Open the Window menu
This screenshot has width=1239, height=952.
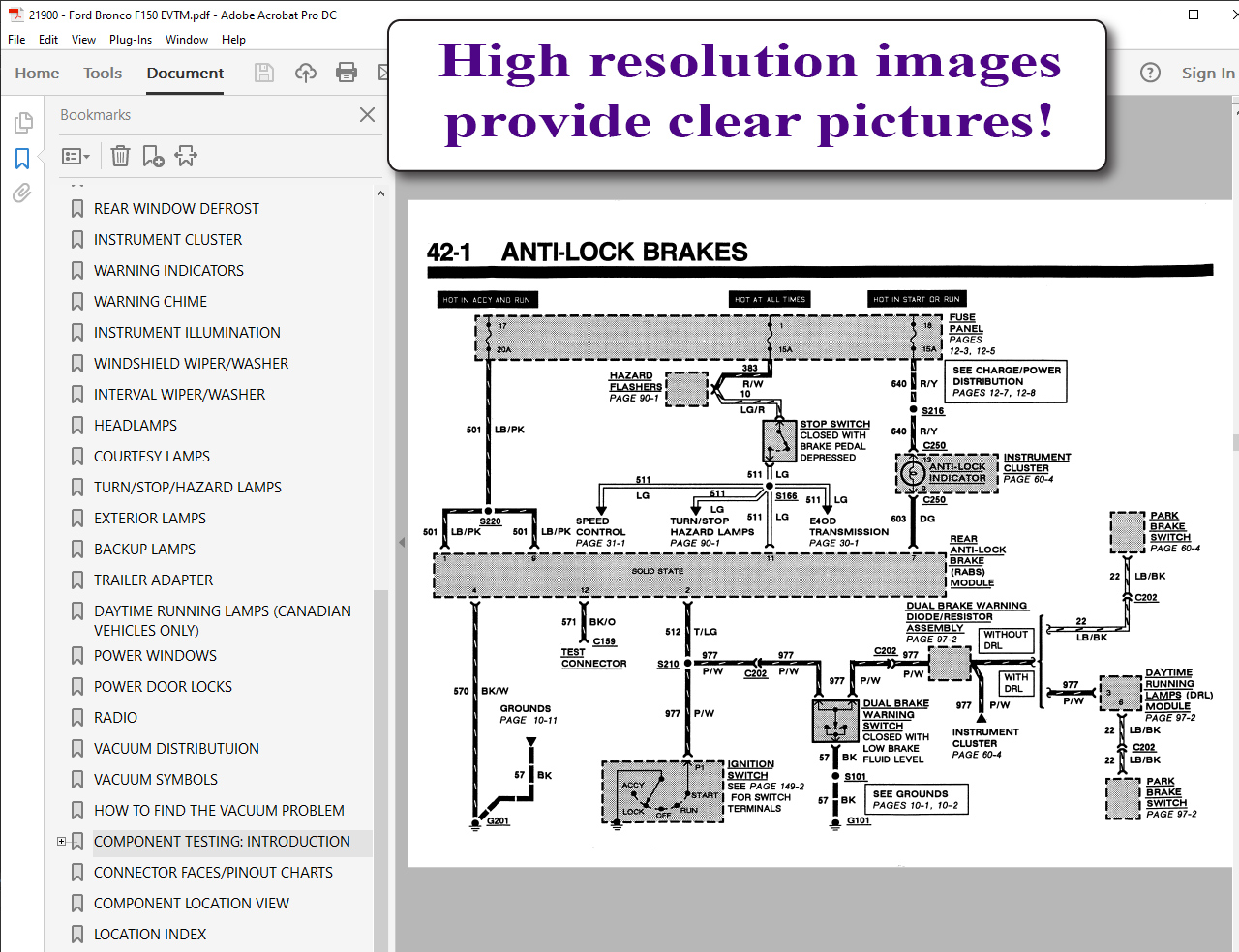[x=187, y=40]
